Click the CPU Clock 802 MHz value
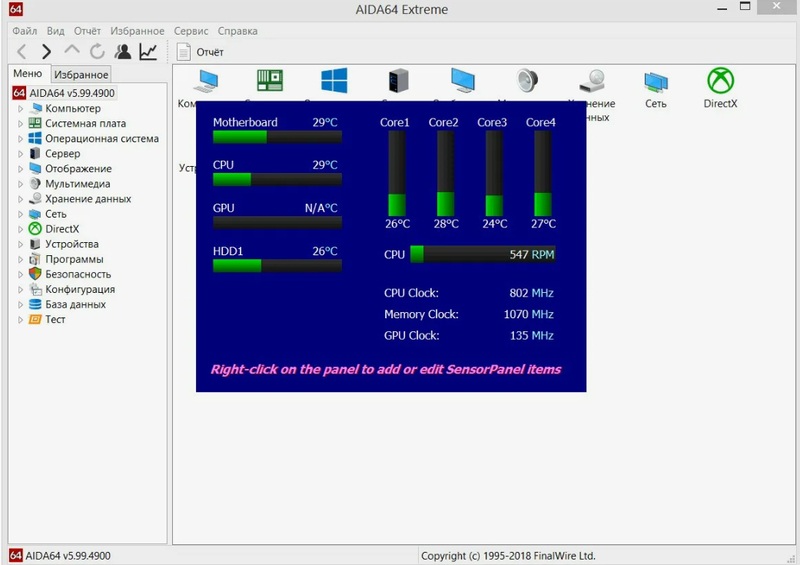Viewport: 800px width, 565px height. (x=531, y=293)
